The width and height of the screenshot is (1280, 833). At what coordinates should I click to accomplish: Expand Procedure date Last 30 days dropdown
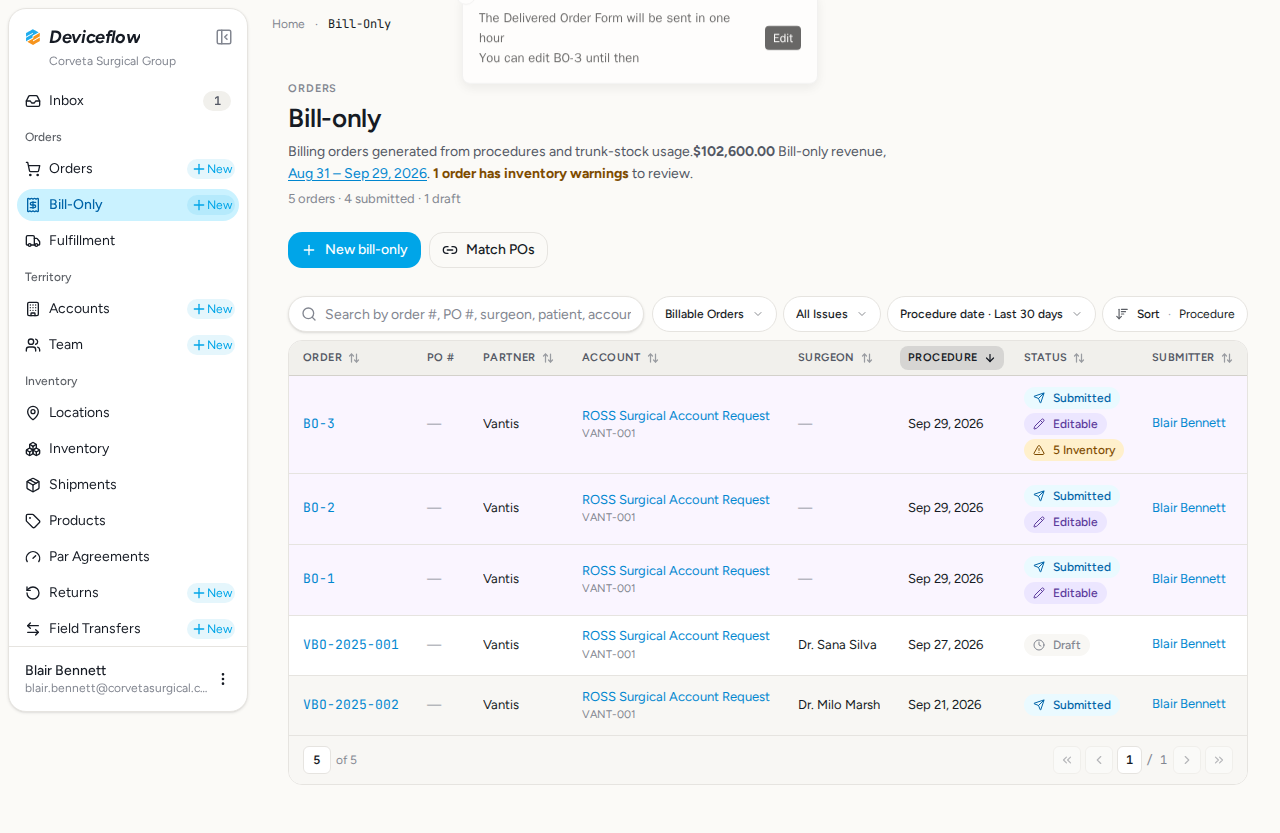pyautogui.click(x=991, y=314)
